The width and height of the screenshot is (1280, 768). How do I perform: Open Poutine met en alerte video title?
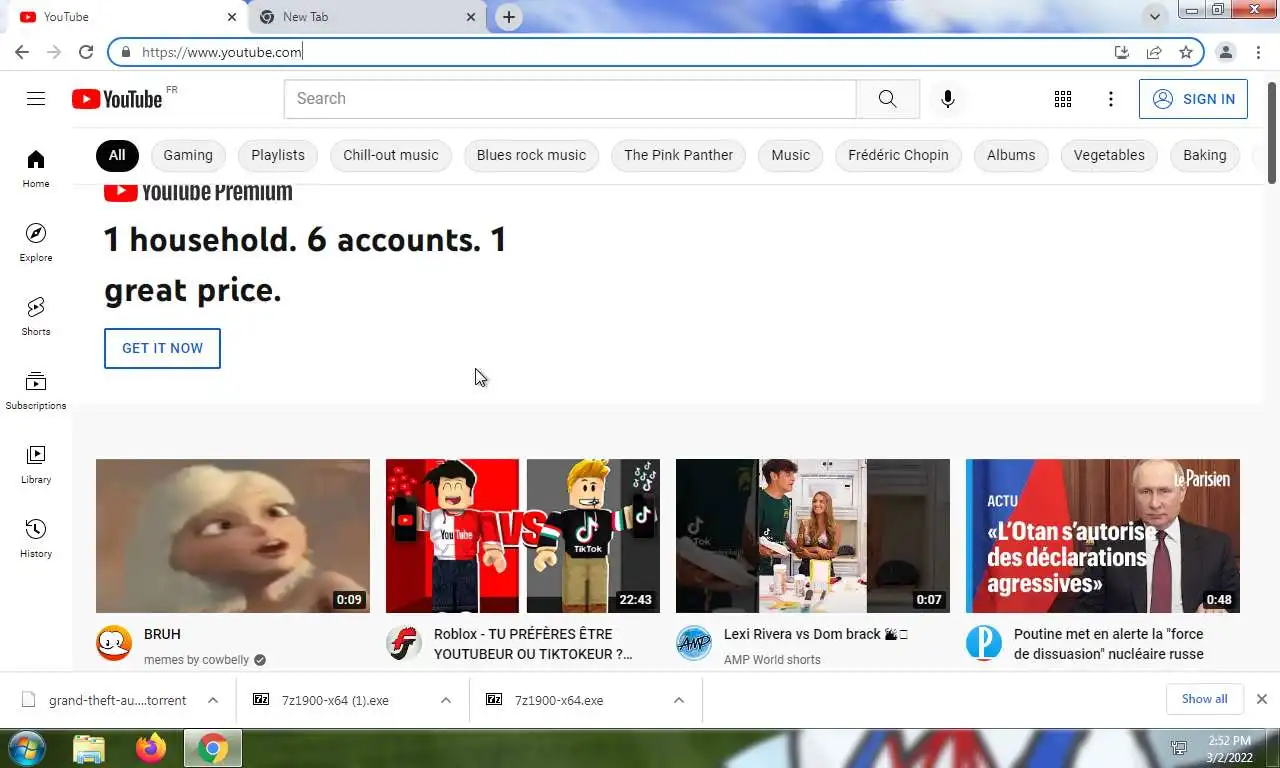click(x=1109, y=644)
